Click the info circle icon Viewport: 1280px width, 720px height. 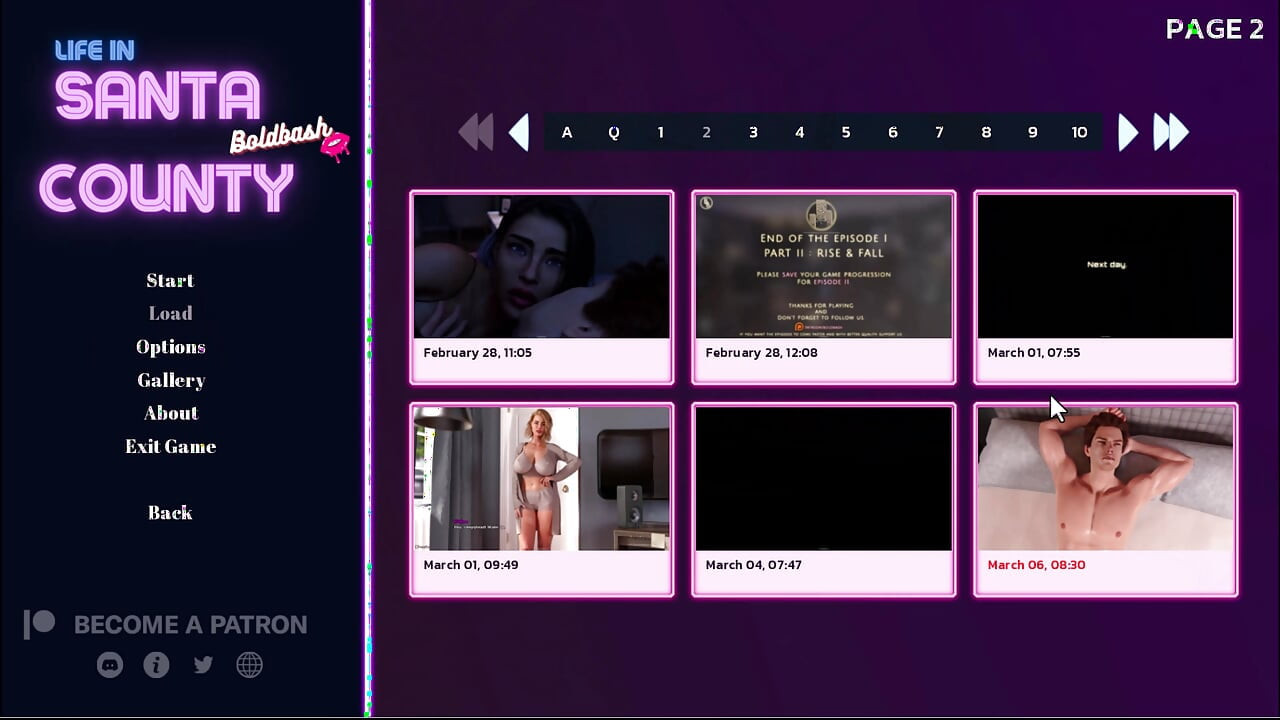(156, 665)
